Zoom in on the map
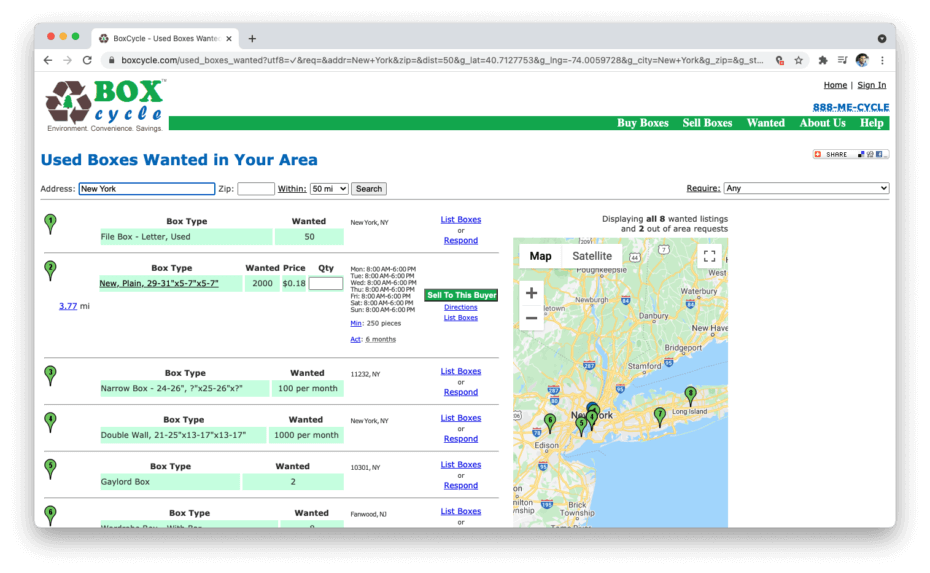Screen dimensions: 930x573 click(x=531, y=293)
